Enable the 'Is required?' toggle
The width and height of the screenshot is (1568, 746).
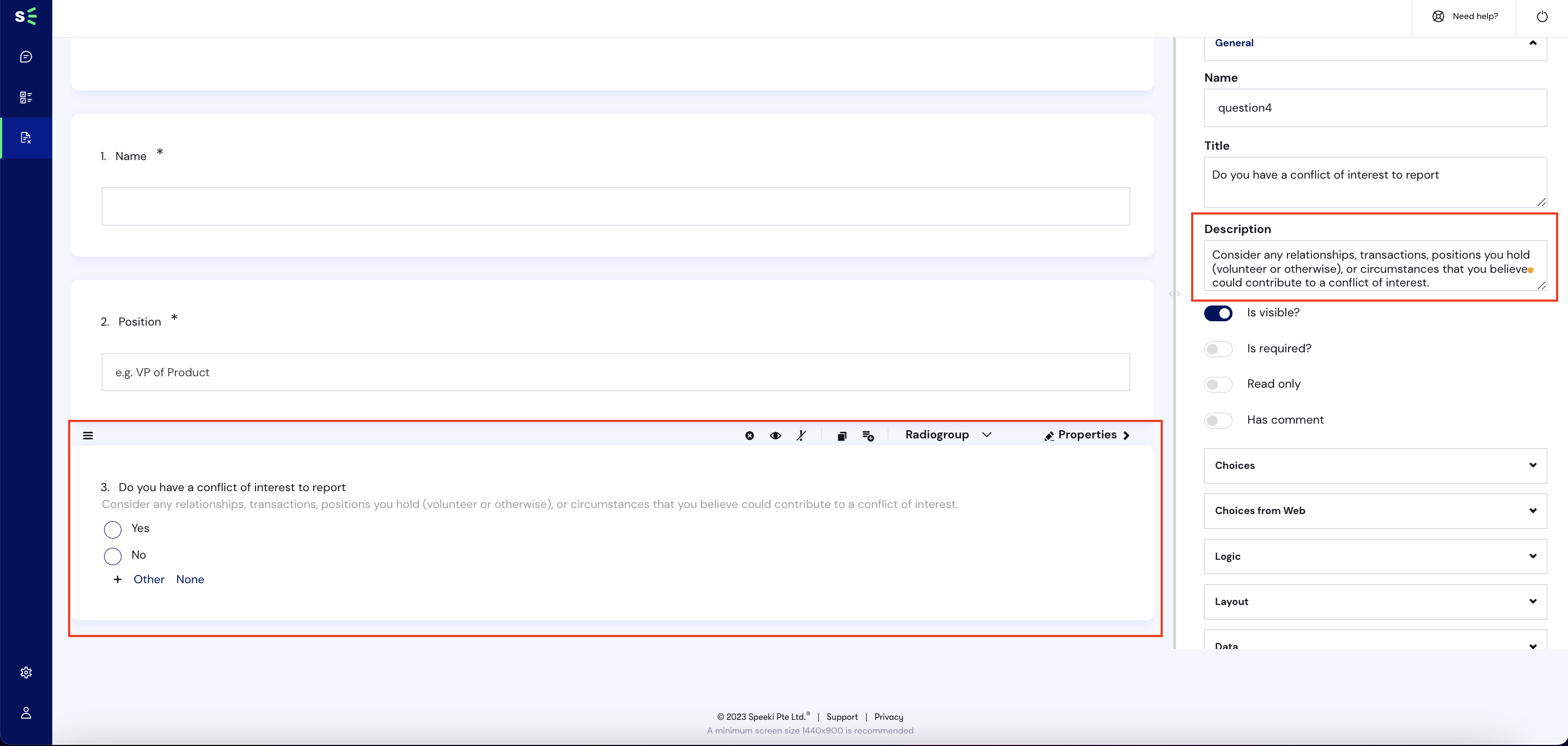click(1218, 349)
